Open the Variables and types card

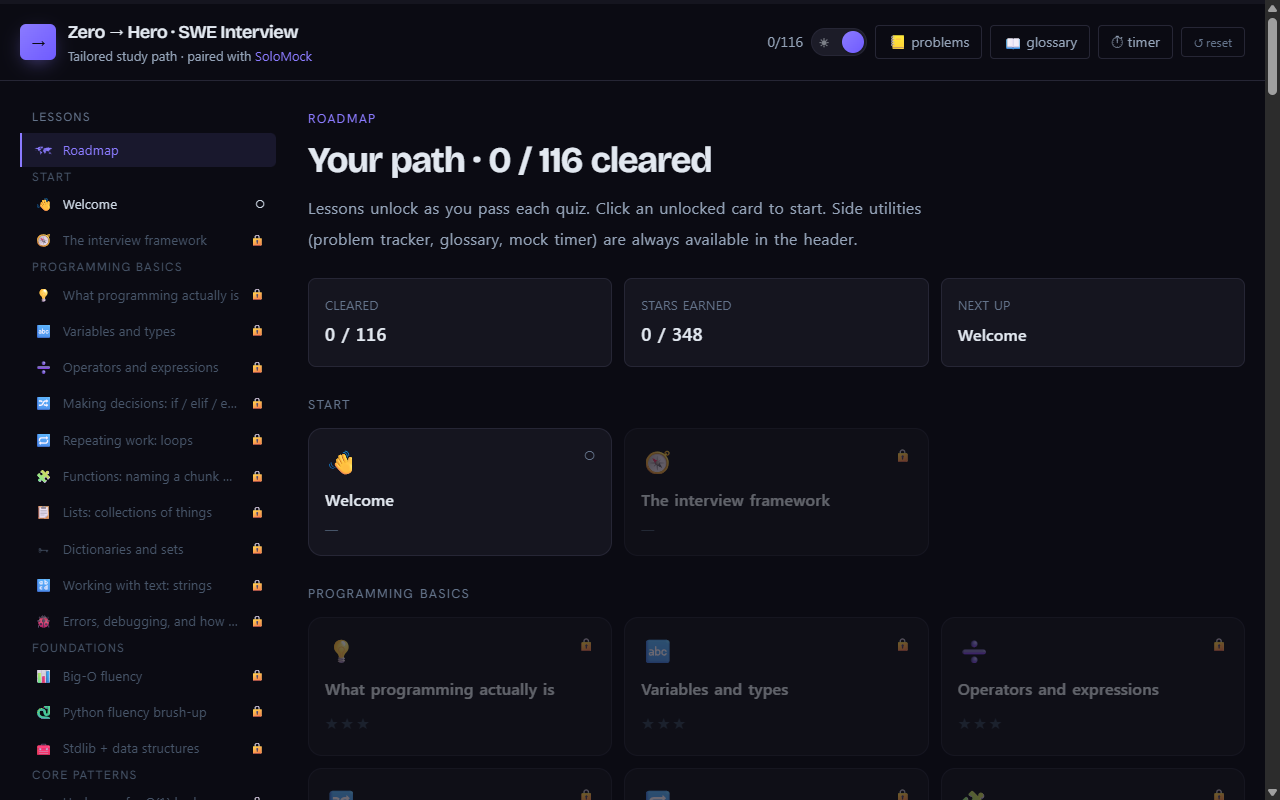click(776, 686)
